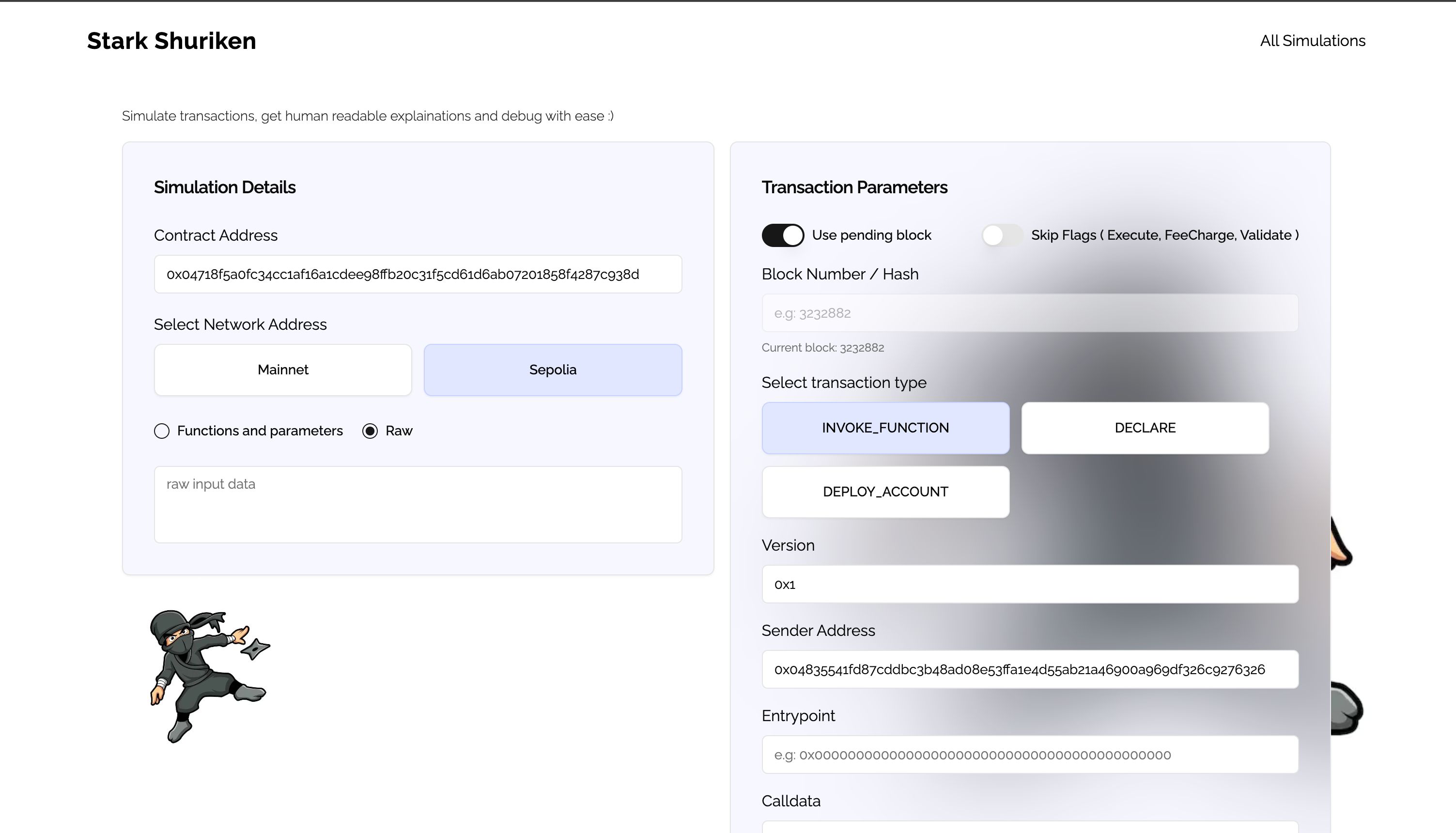Click the Block Number Hash input field

pyautogui.click(x=1030, y=313)
